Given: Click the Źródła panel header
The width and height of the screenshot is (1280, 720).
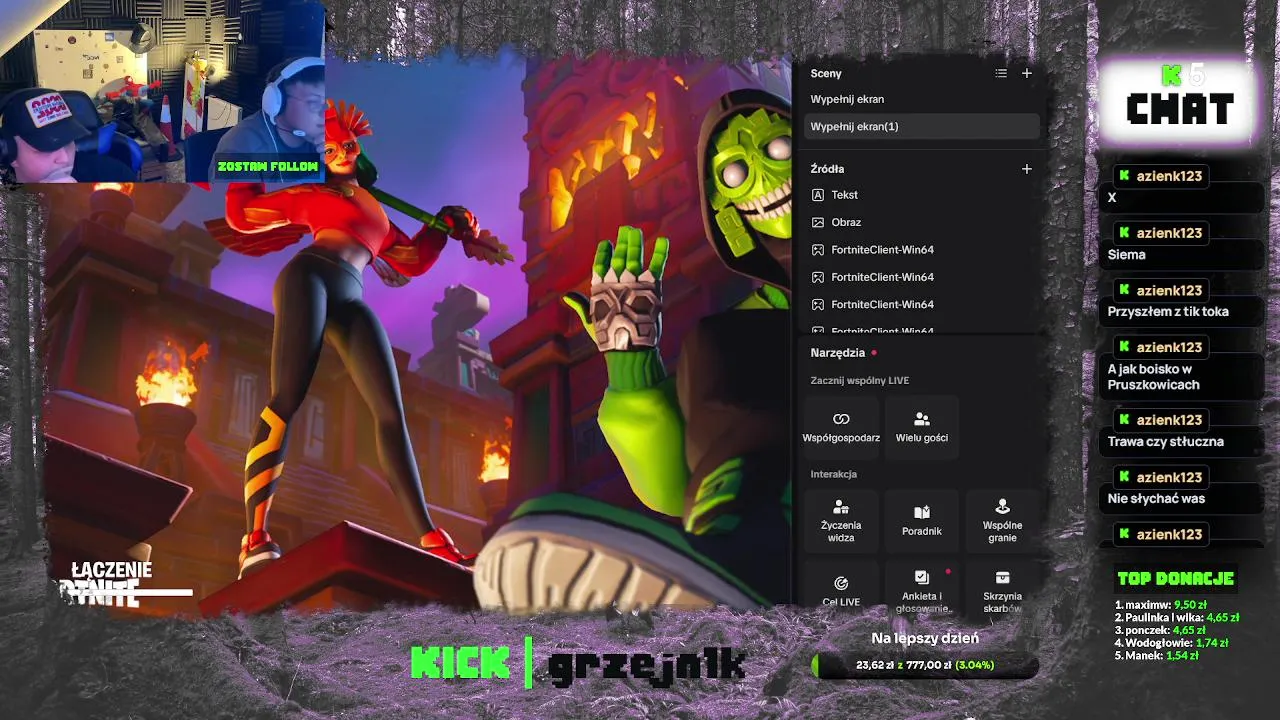Looking at the screenshot, I should tap(827, 169).
